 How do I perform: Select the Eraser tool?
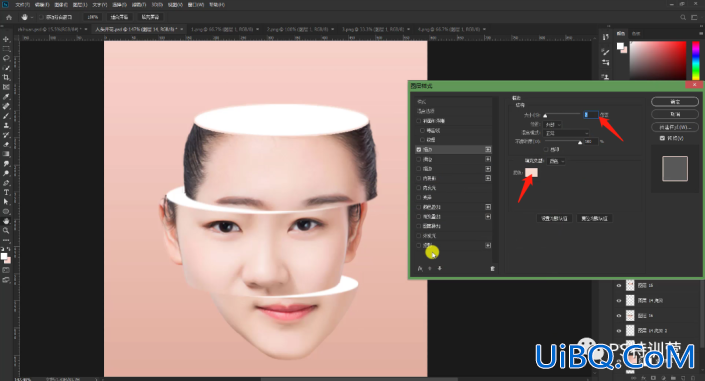pyautogui.click(x=6, y=144)
